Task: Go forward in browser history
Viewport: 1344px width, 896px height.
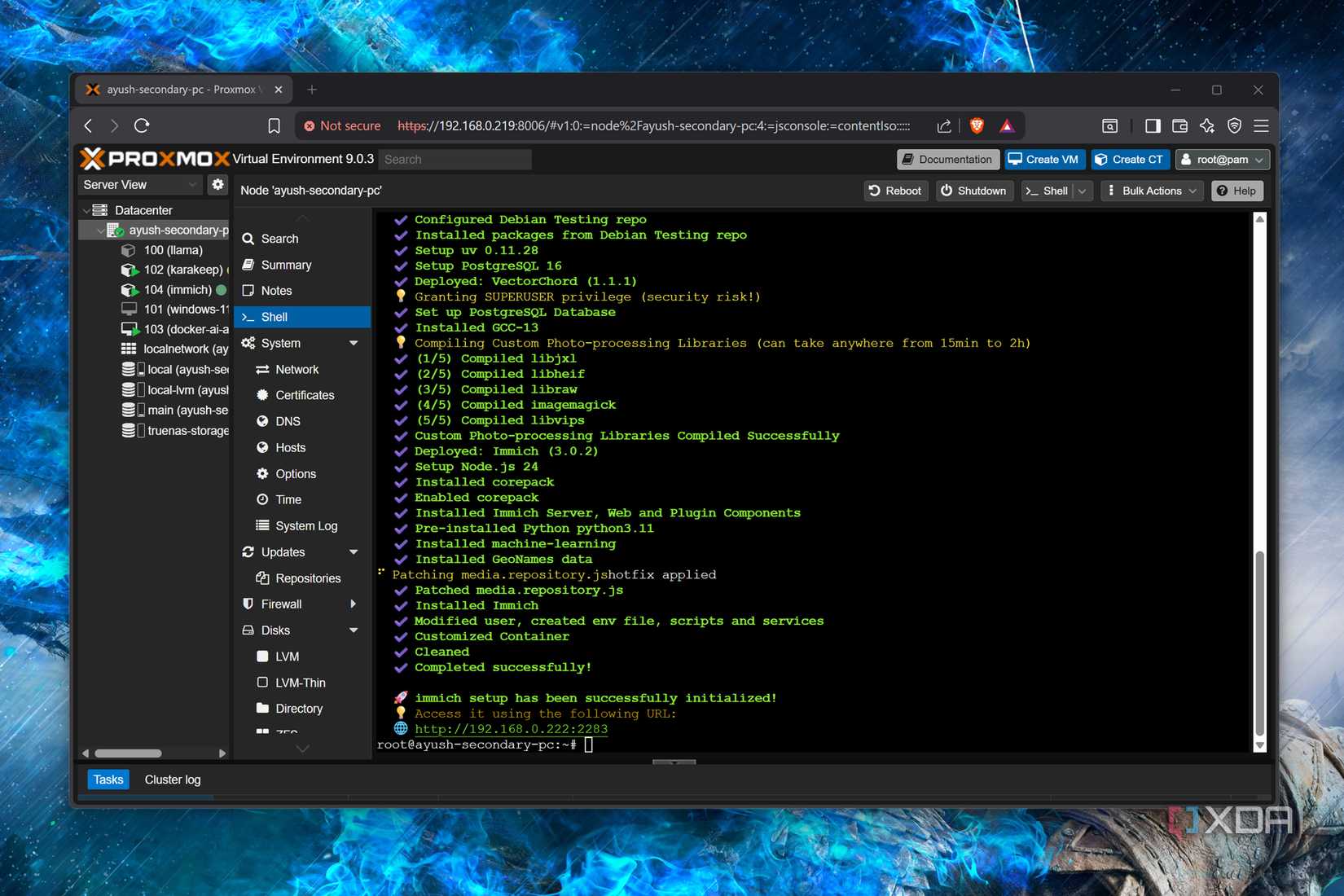Action: click(x=114, y=125)
